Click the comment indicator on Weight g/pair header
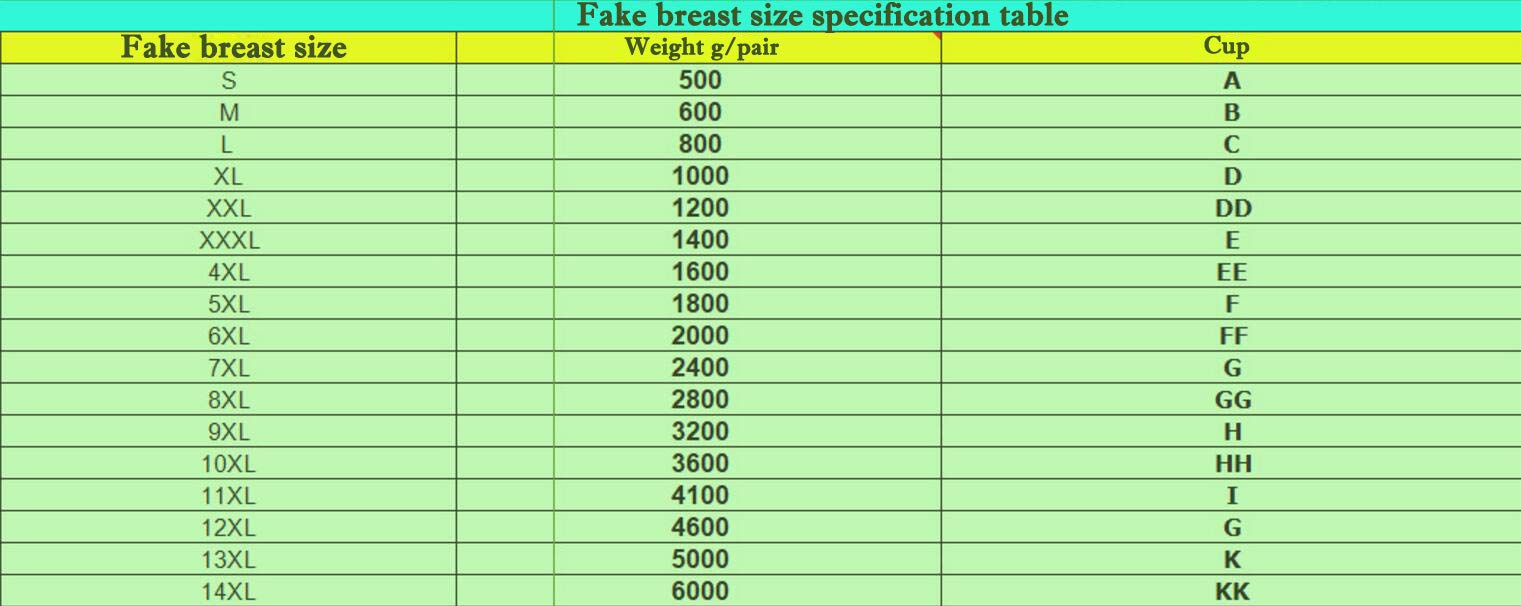 [x=937, y=36]
